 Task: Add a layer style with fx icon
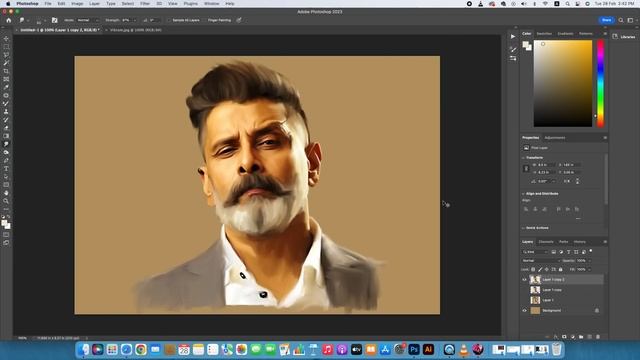pyautogui.click(x=556, y=337)
